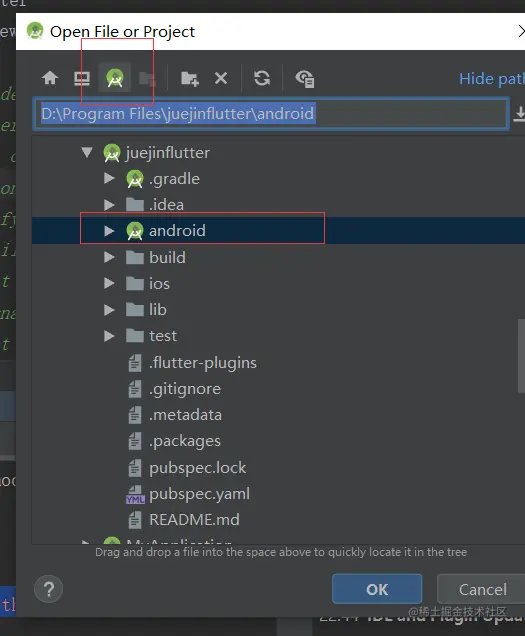Click the ios folder icon
The image size is (525, 636).
click(x=135, y=284)
